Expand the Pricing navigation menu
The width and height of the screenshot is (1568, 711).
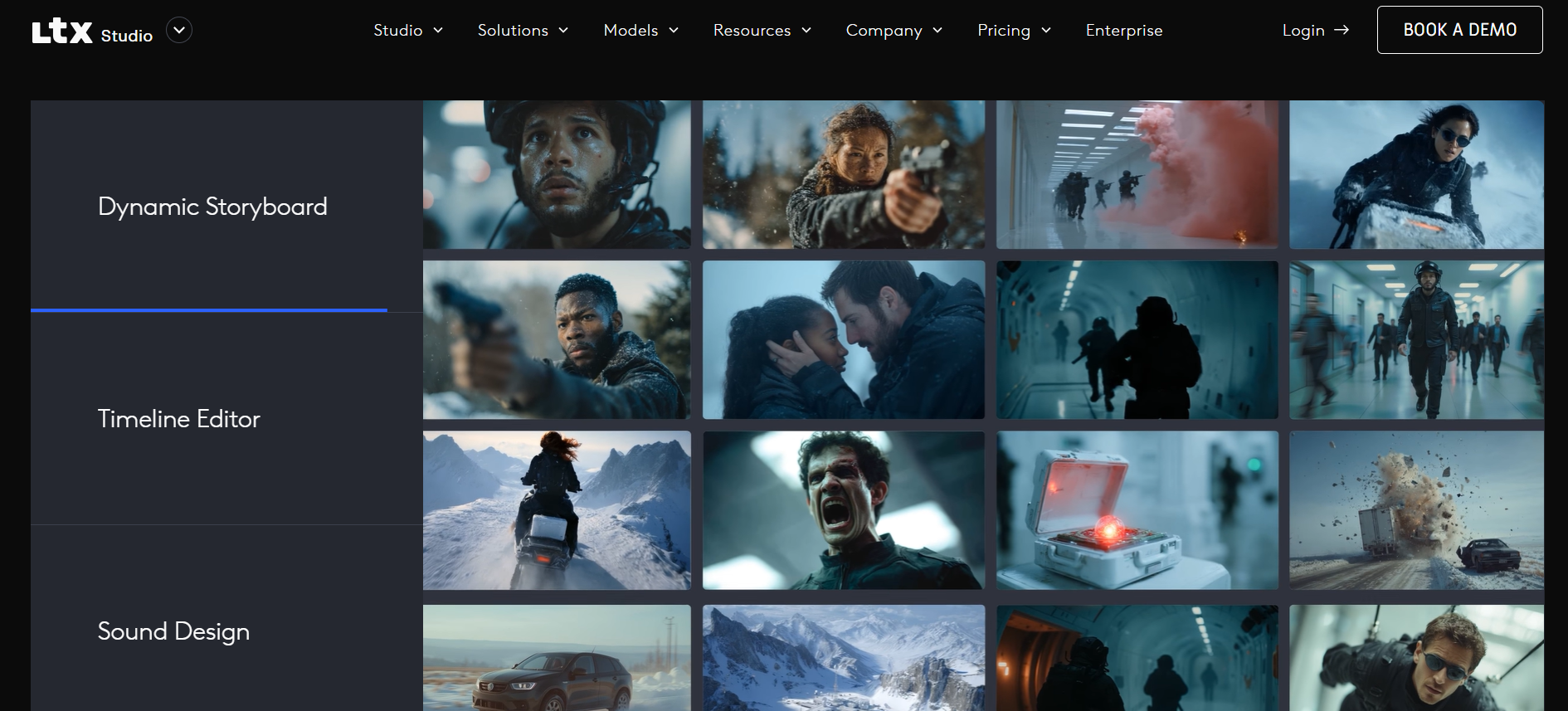pos(1014,30)
